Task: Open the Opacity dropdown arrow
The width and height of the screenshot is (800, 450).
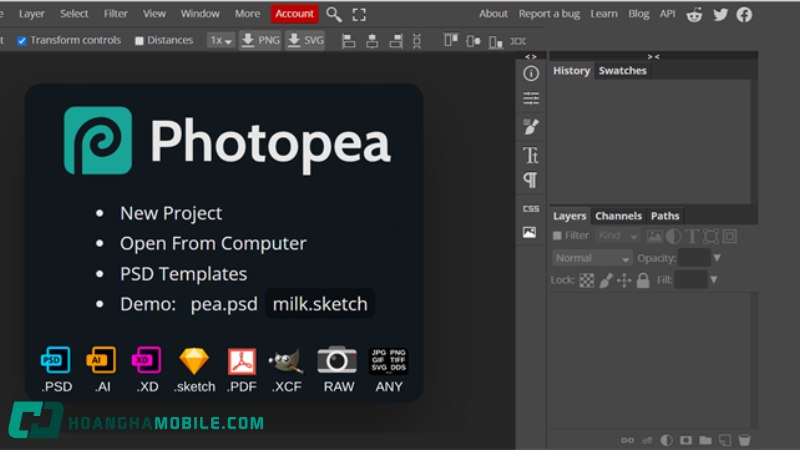Action: click(x=717, y=258)
